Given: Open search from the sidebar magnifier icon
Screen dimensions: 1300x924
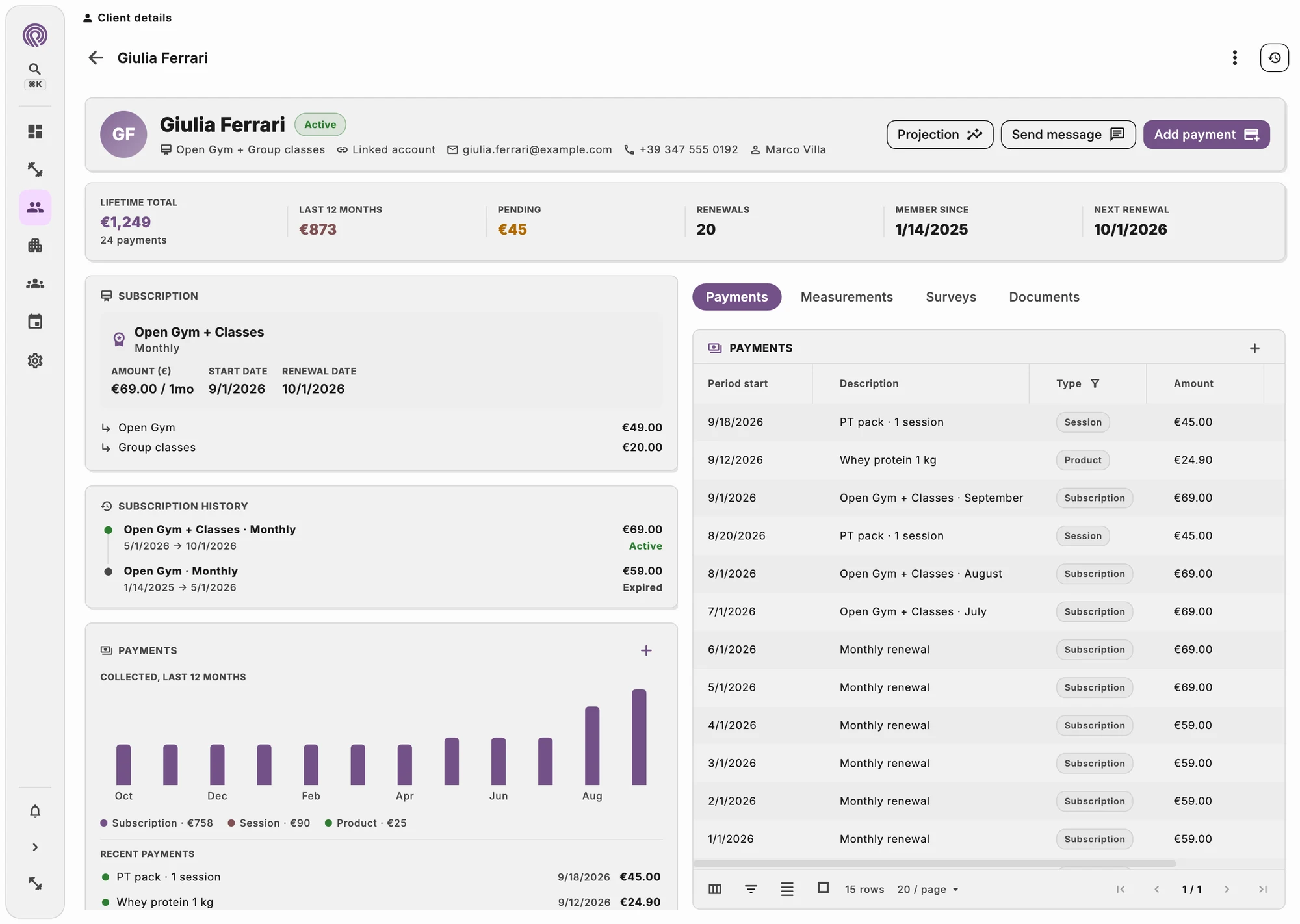Looking at the screenshot, I should [35, 69].
